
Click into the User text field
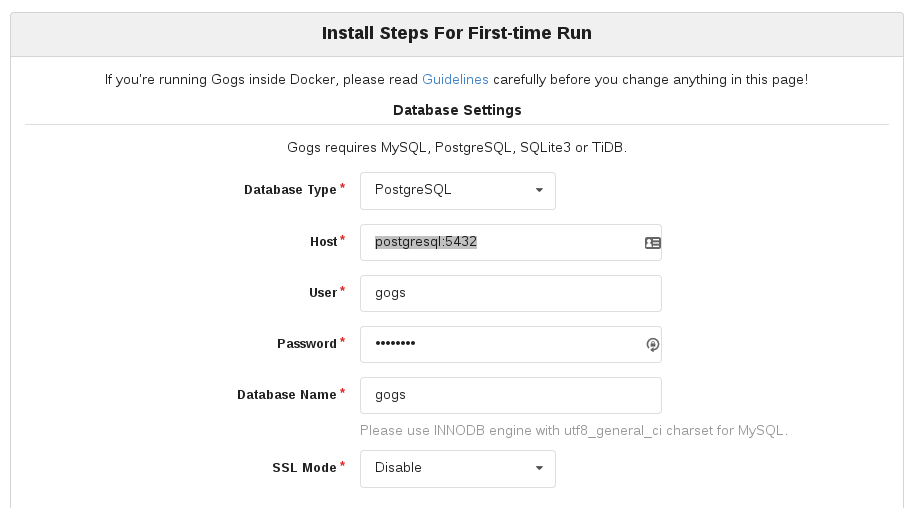[x=510, y=293]
